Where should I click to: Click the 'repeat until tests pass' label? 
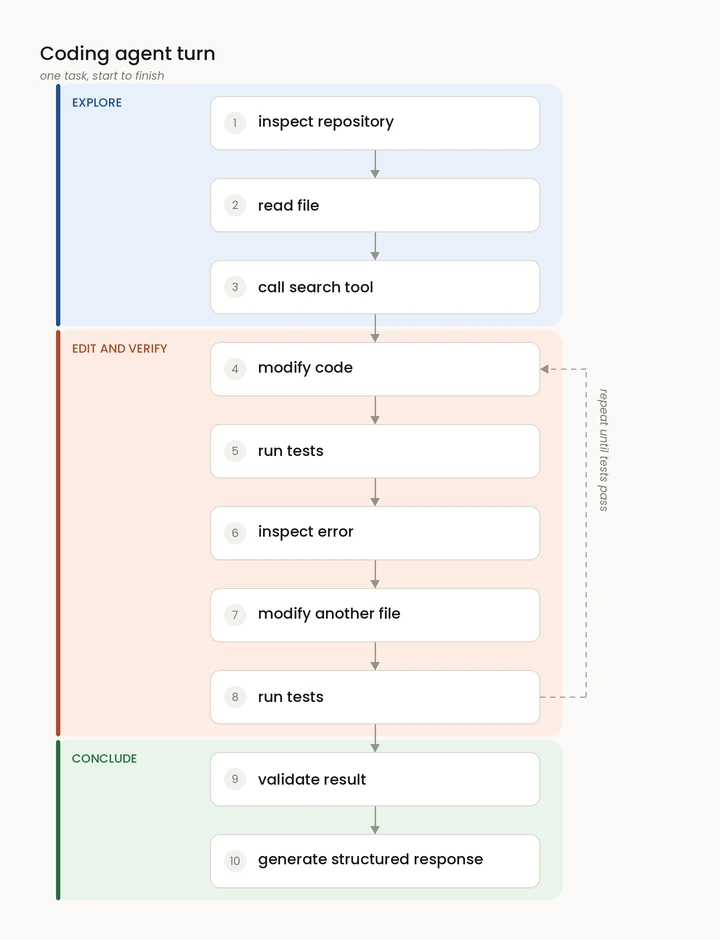pyautogui.click(x=604, y=450)
